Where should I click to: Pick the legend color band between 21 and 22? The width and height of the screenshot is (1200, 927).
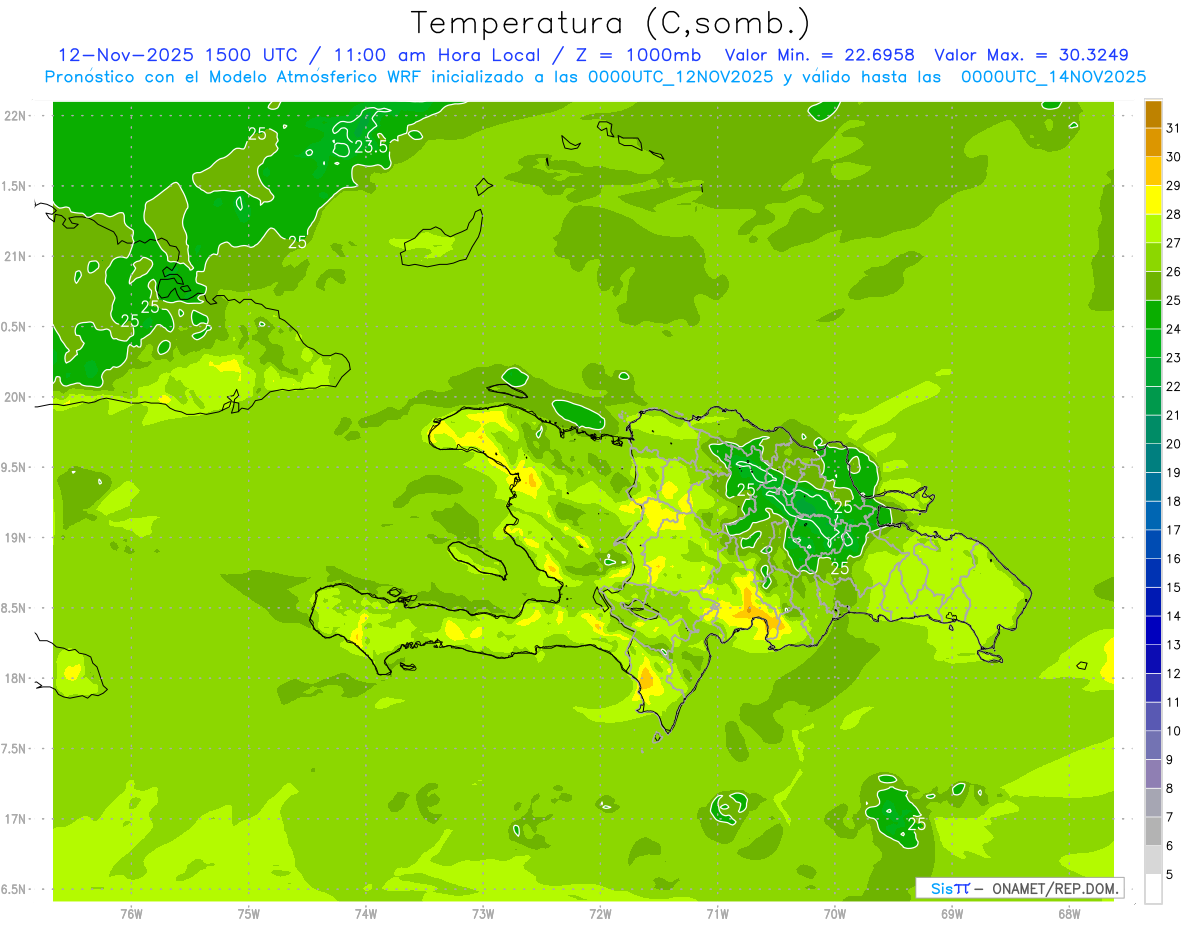[1153, 401]
